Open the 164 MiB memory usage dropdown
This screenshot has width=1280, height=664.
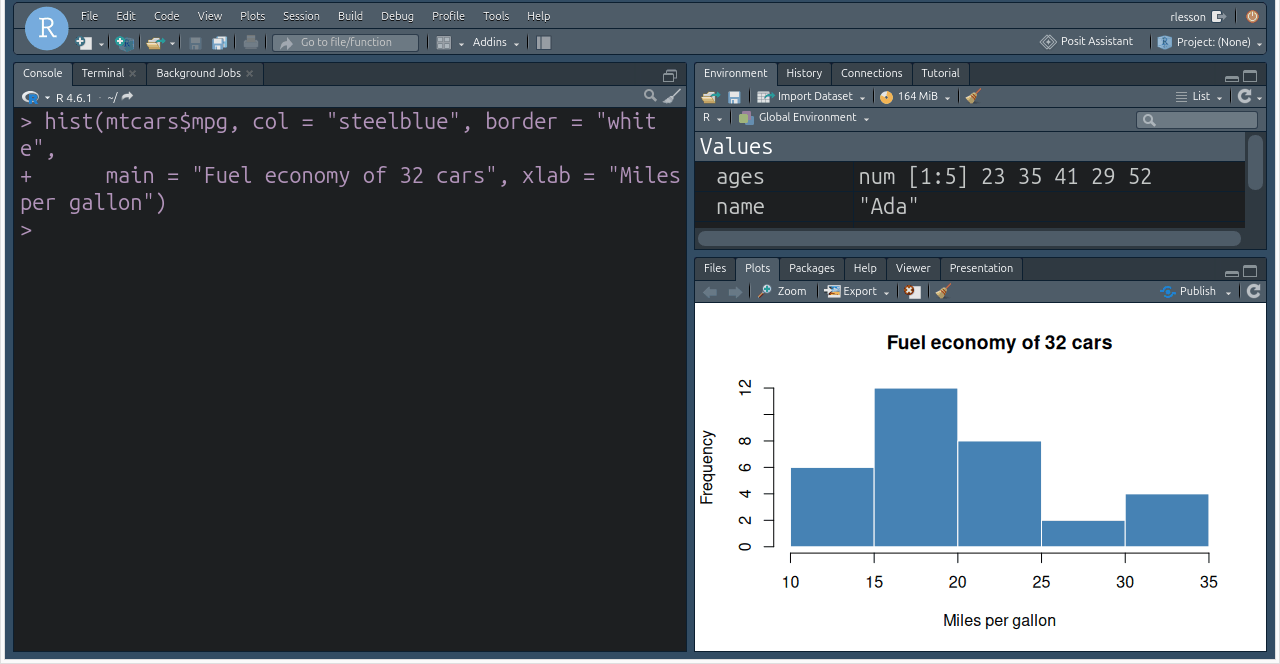pos(916,96)
